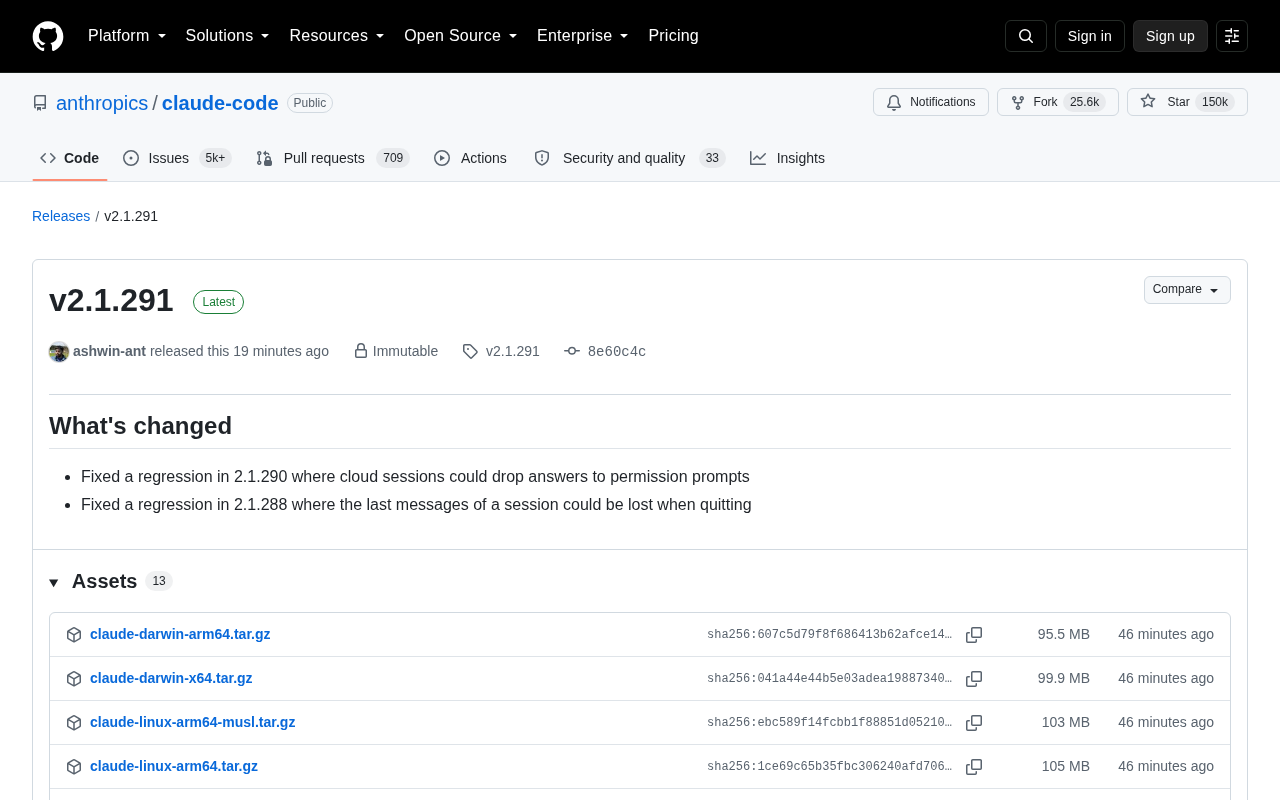This screenshot has width=1280, height=800.
Task: Click the sha256:607c5d79 hash text
Action: (830, 635)
